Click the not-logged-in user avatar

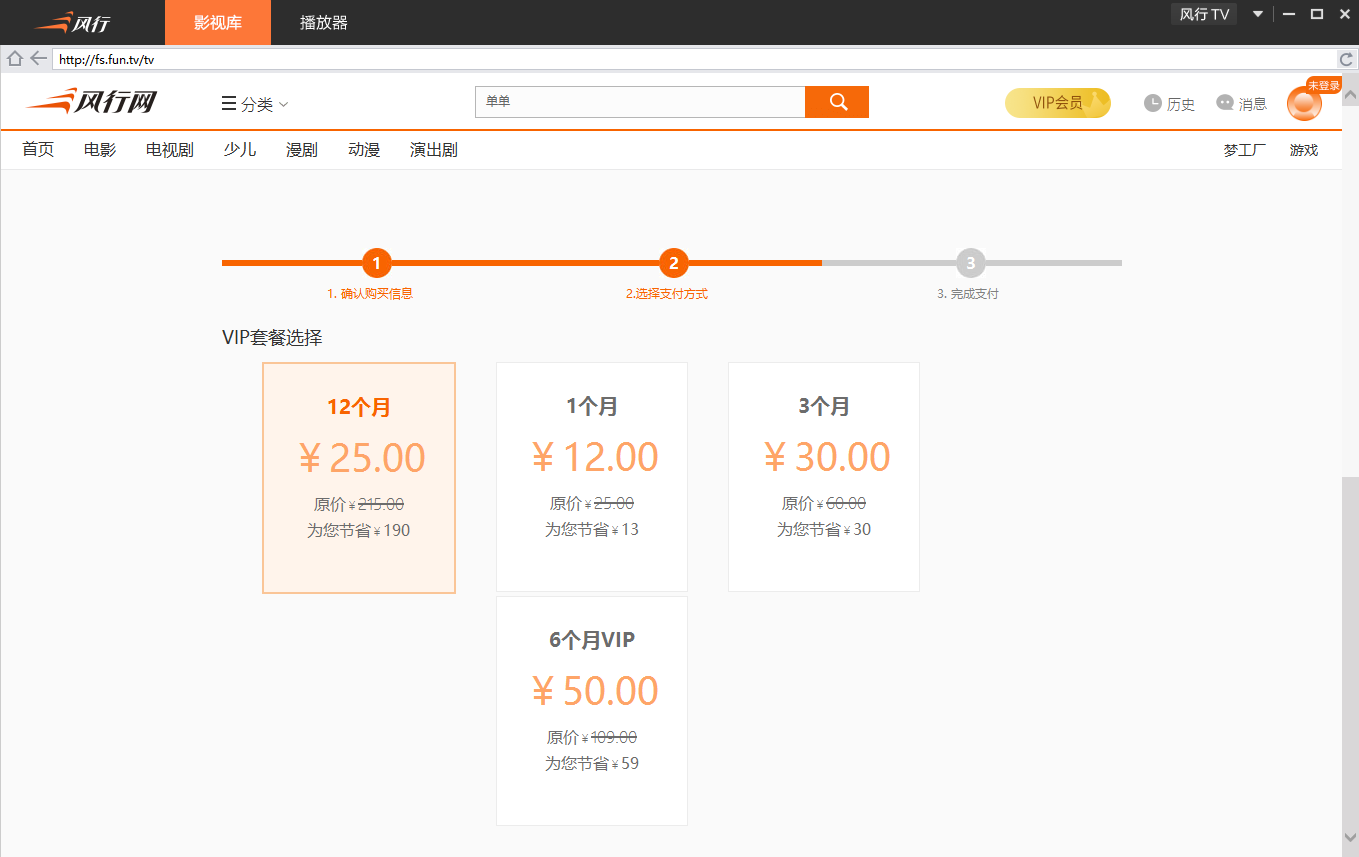(x=1304, y=104)
